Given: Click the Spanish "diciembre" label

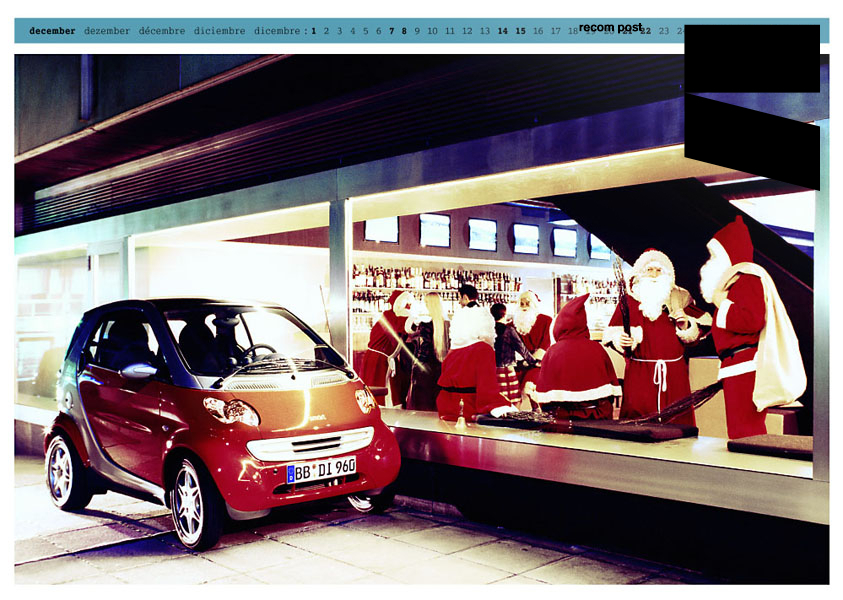Looking at the screenshot, I should [x=220, y=31].
